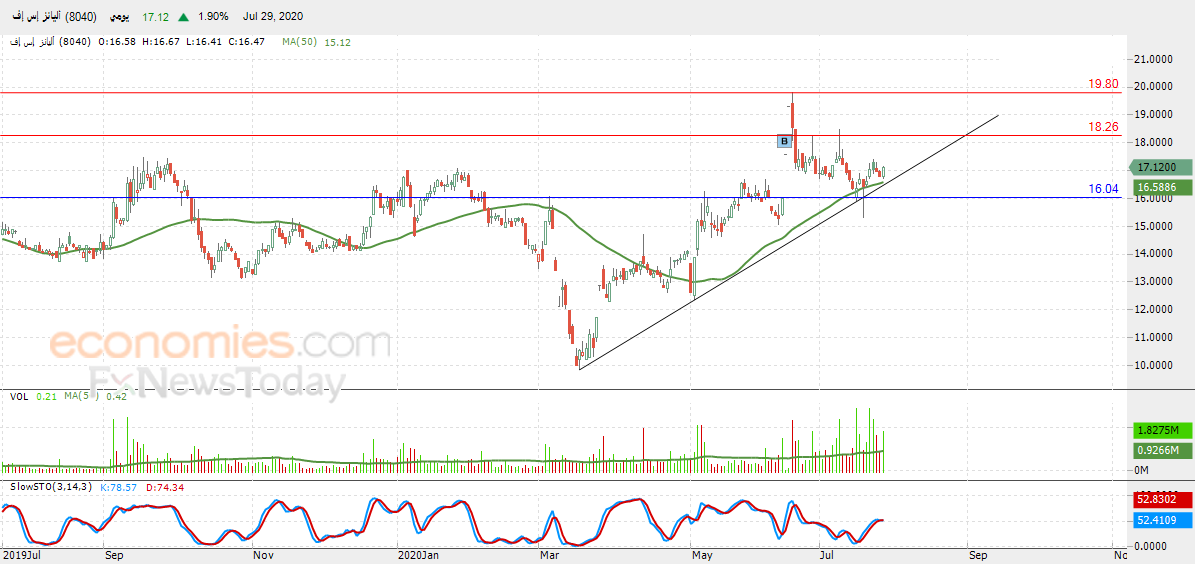Click the 17.12 last price in header
The image size is (1195, 564).
pos(156,16)
